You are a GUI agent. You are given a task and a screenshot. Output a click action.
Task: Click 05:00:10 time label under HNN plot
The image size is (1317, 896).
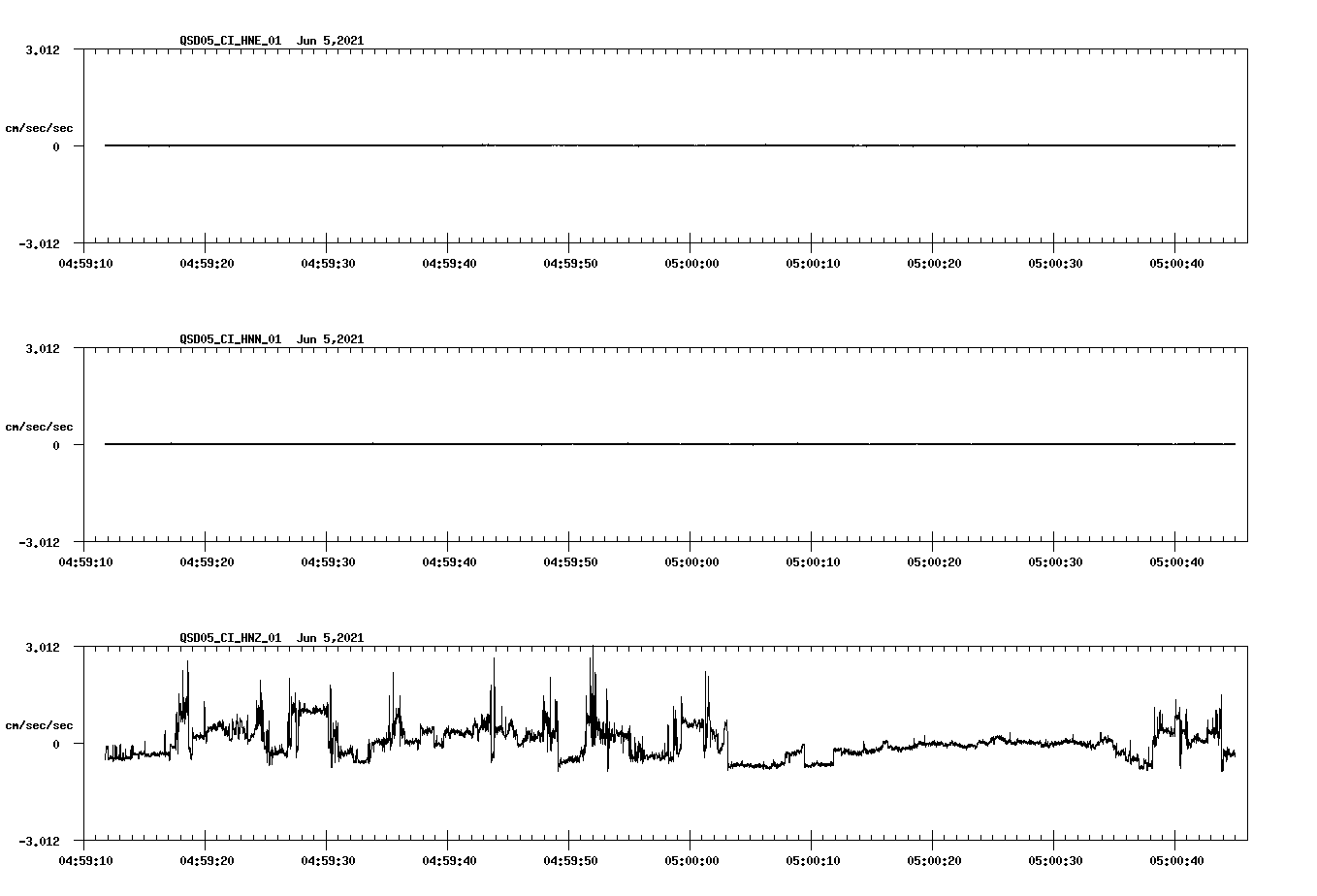(x=812, y=561)
